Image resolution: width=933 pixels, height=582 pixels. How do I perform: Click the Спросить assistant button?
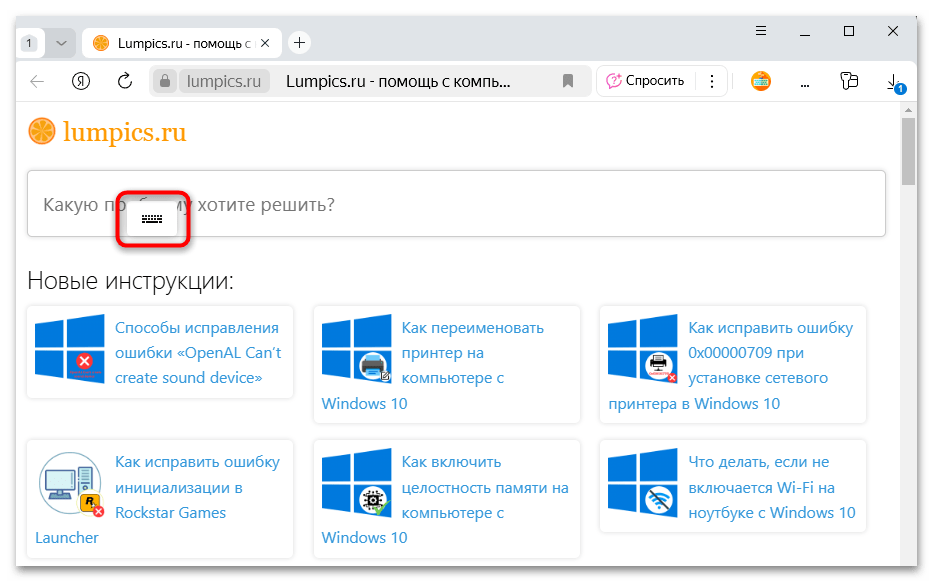click(x=646, y=81)
